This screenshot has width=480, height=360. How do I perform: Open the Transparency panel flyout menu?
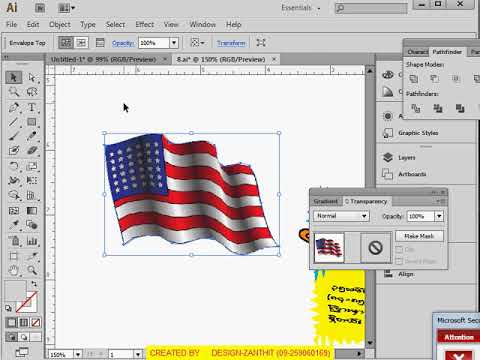[441, 201]
